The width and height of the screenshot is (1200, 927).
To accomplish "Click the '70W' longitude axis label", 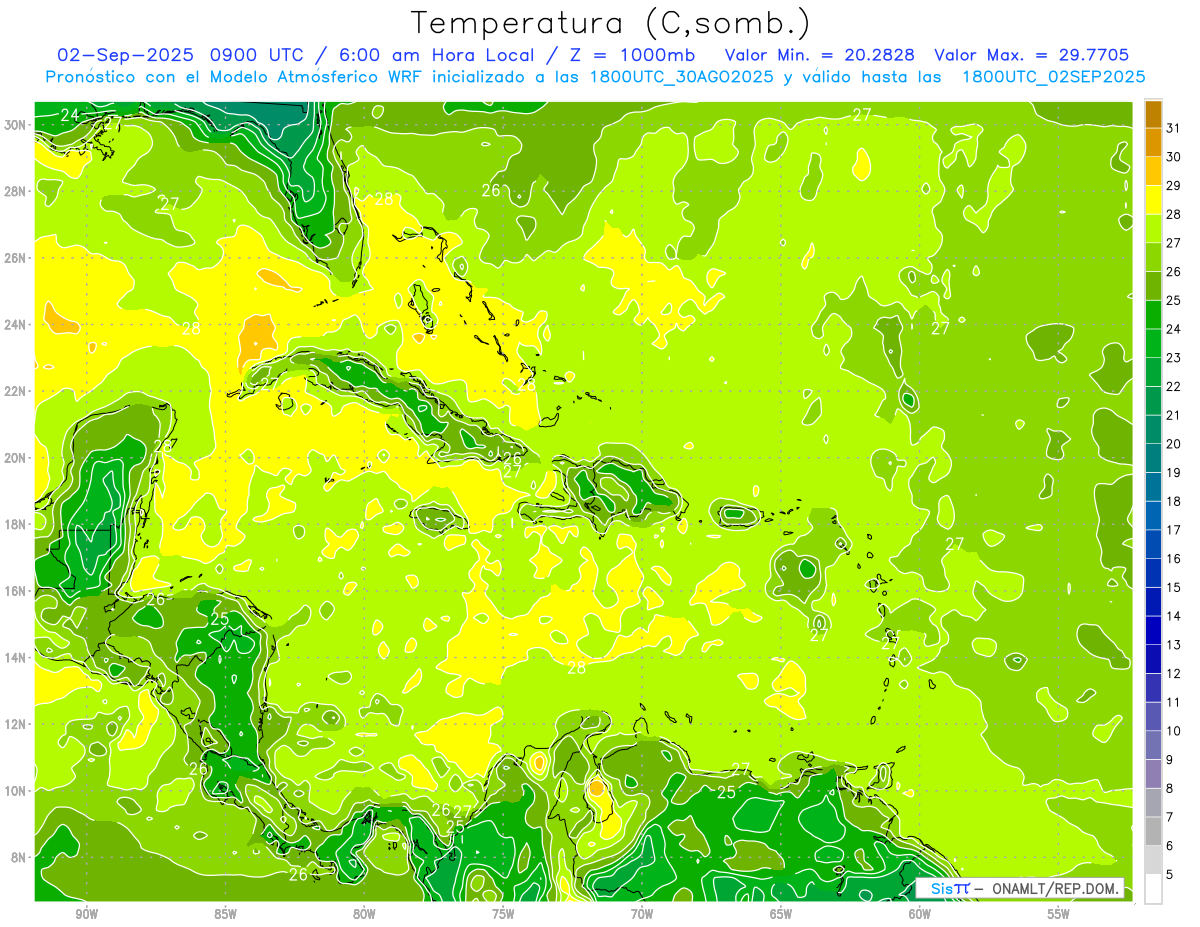I will coord(642,914).
